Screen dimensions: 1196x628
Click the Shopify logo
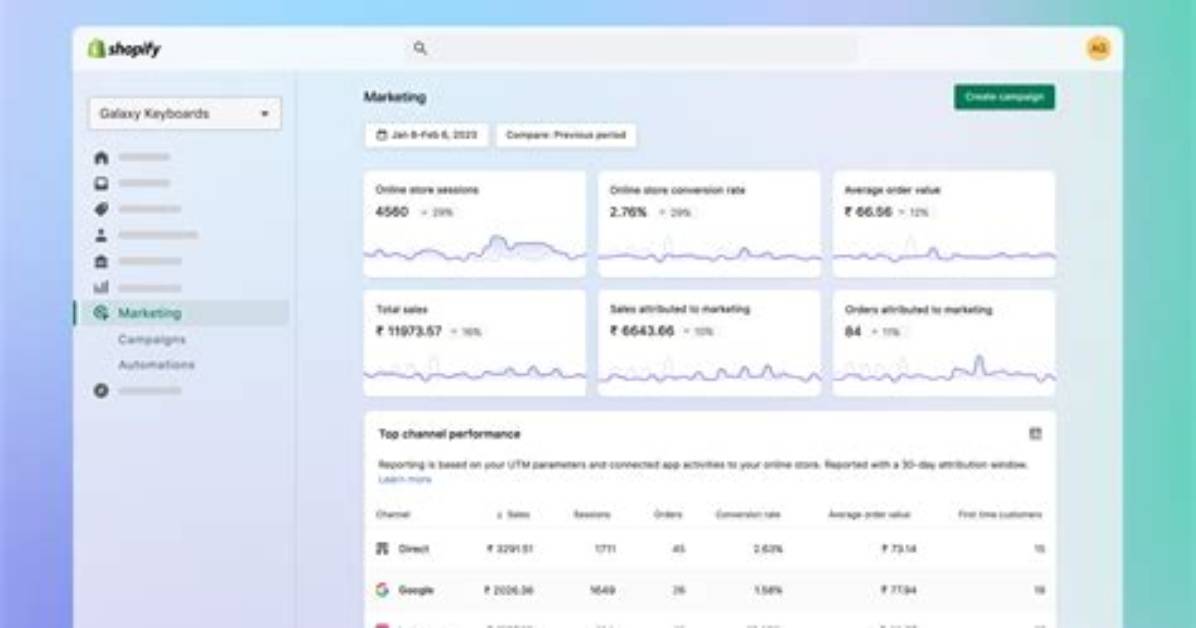point(124,49)
